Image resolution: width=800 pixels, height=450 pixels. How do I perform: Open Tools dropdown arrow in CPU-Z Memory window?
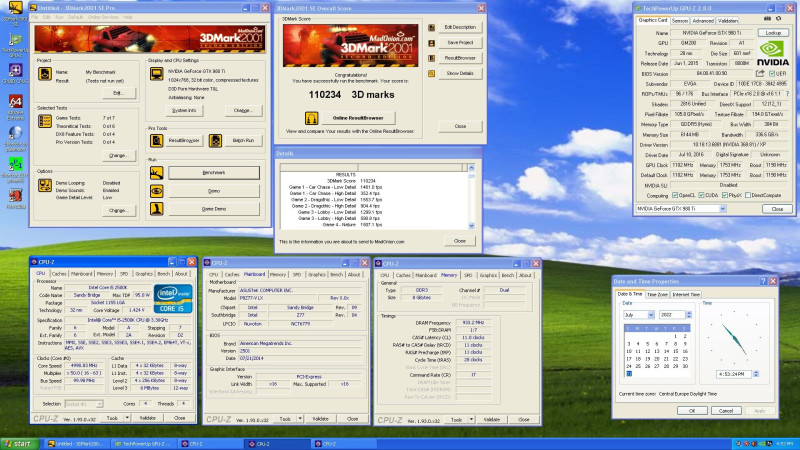471,419
